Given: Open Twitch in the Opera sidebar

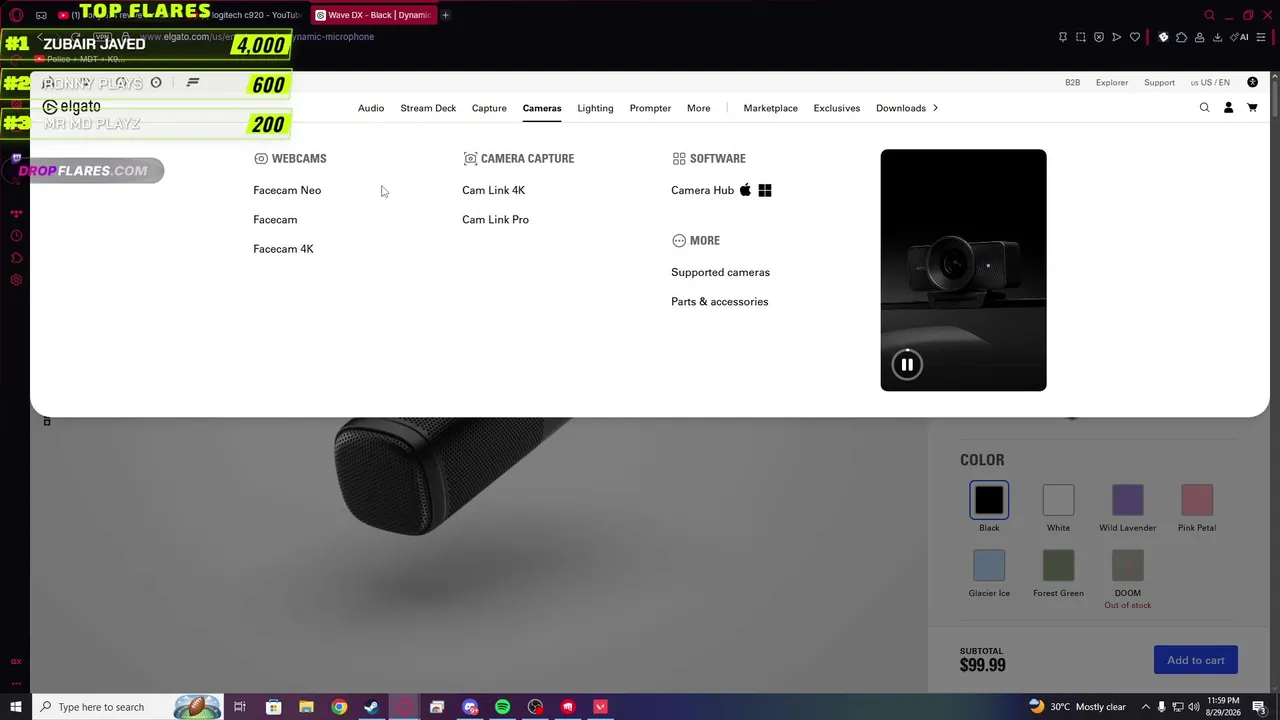Looking at the screenshot, I should 16,160.
